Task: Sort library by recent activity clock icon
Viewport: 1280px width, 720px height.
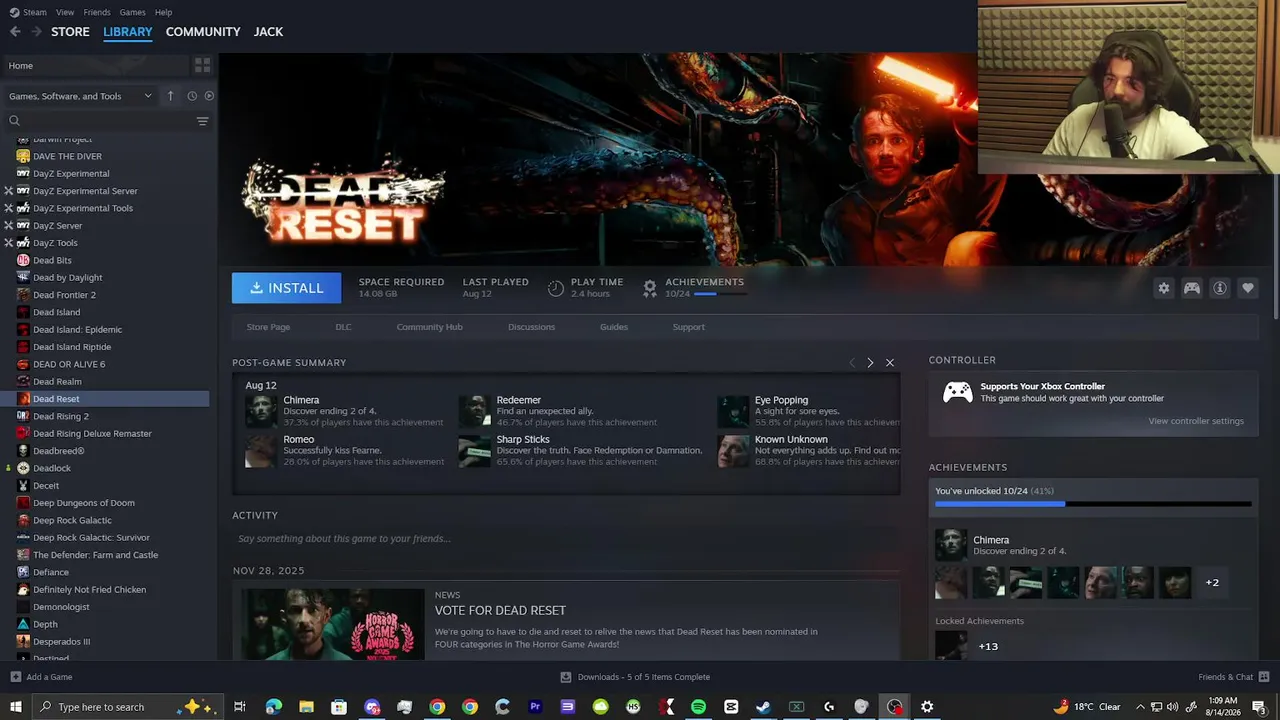Action: point(192,96)
